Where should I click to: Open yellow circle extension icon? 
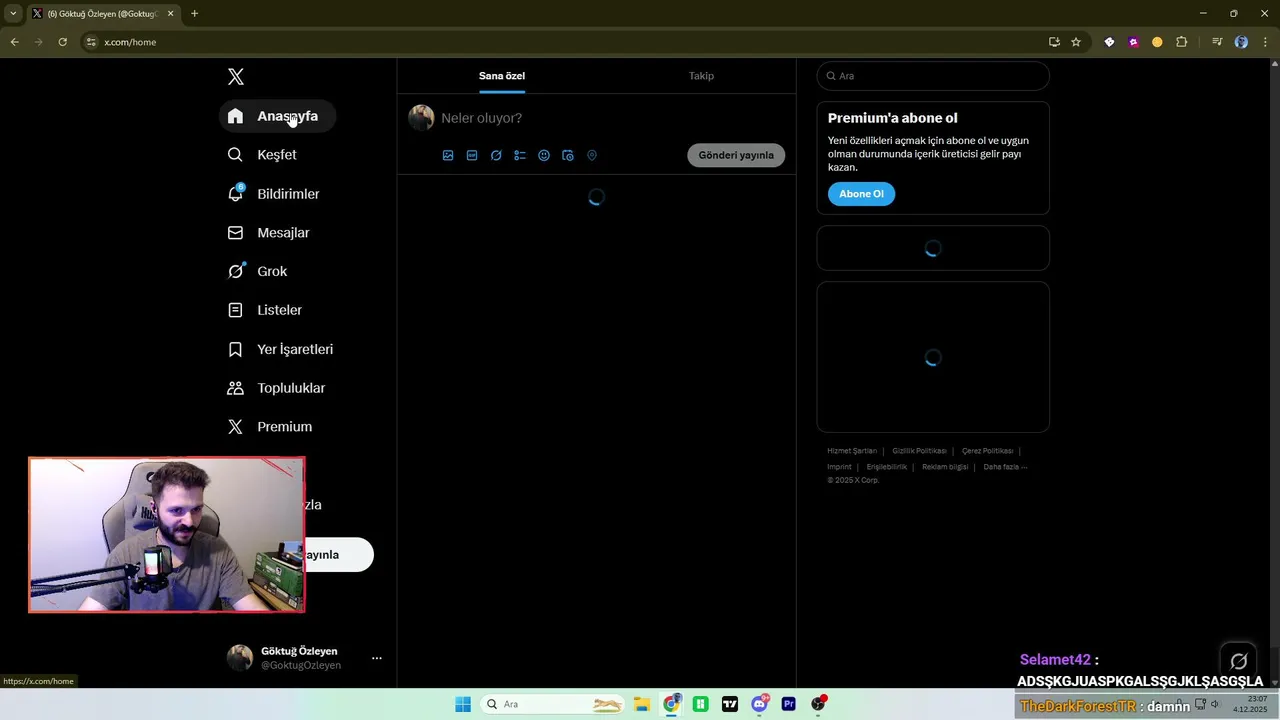(1157, 42)
